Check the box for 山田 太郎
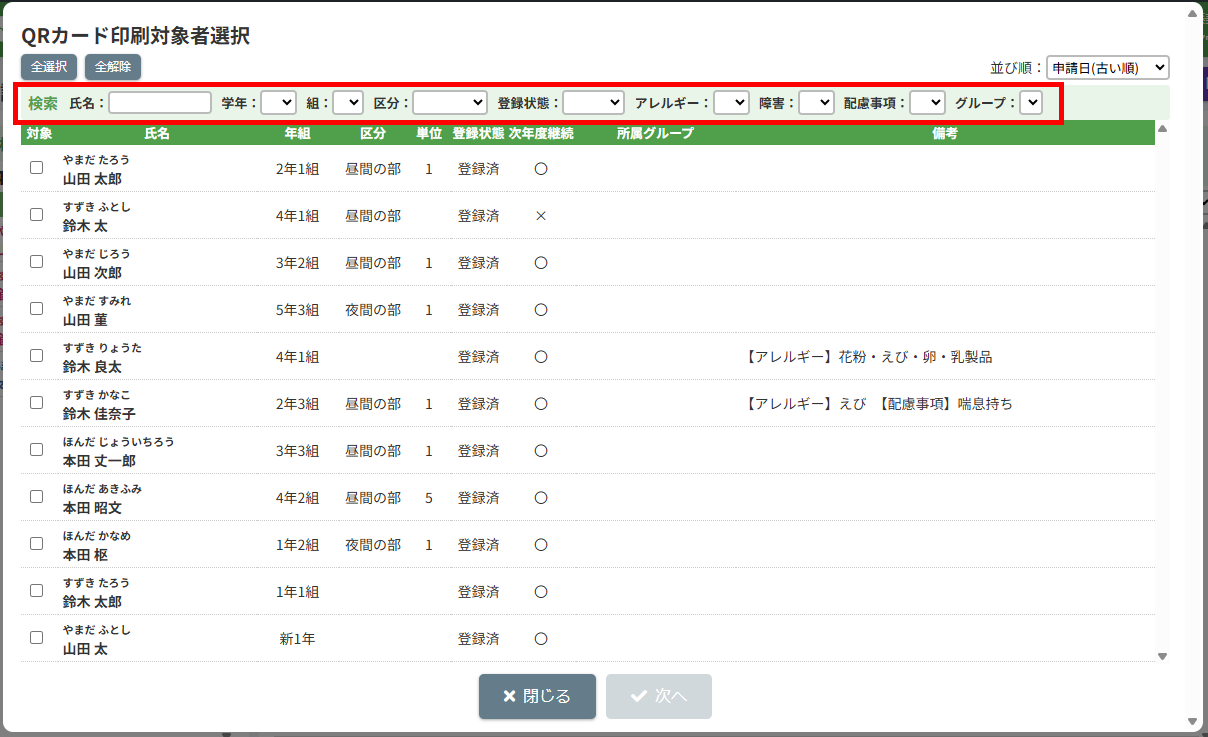The image size is (1208, 737). click(37, 168)
